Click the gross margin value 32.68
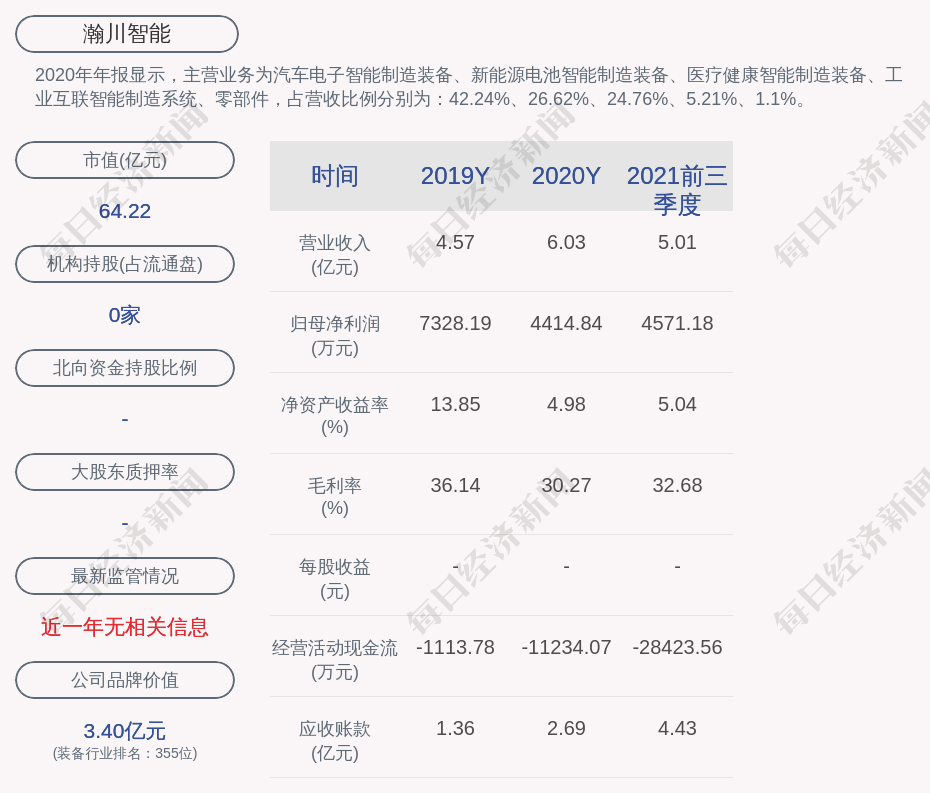This screenshot has width=930, height=793. (677, 485)
